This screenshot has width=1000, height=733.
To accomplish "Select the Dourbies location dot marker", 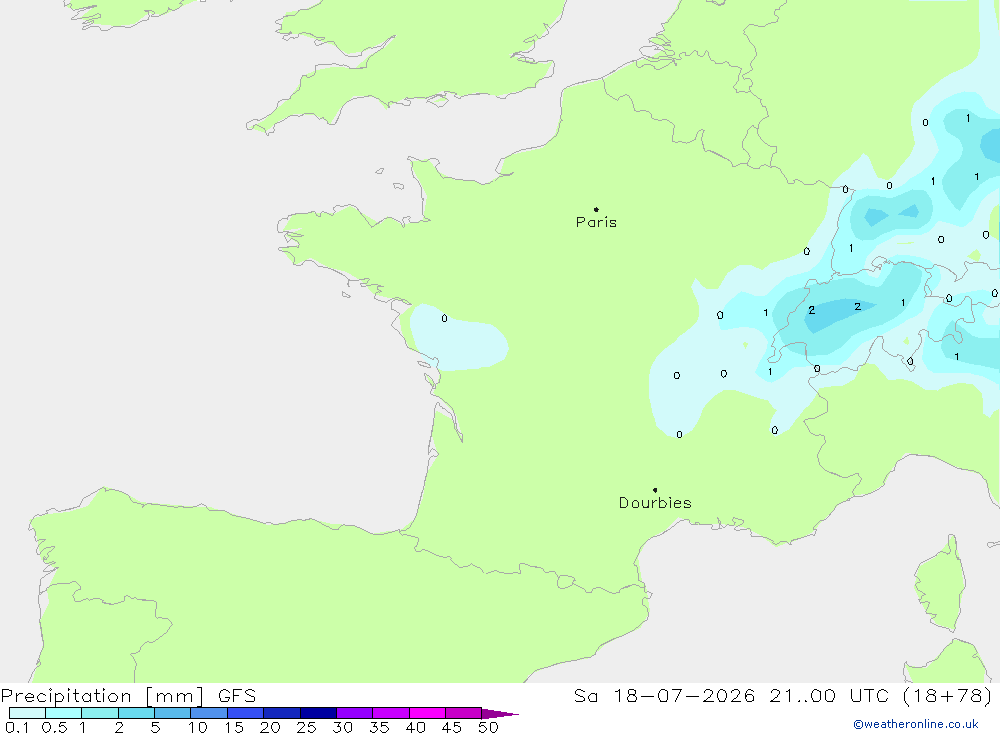I will pyautogui.click(x=655, y=490).
